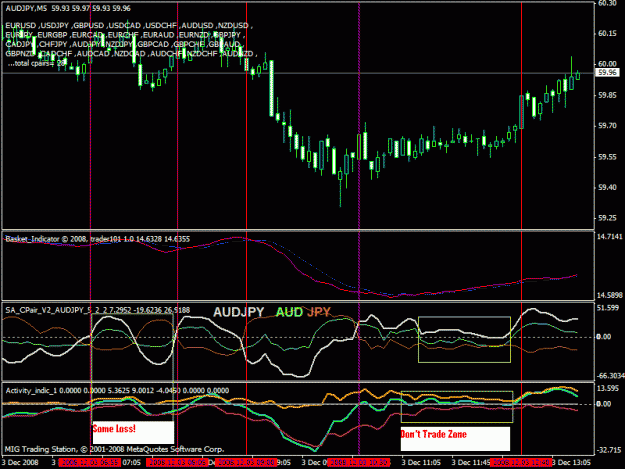Click the '3 Dec 13:05' time axis label
The height and width of the screenshot is (469, 625).
(x=571, y=462)
